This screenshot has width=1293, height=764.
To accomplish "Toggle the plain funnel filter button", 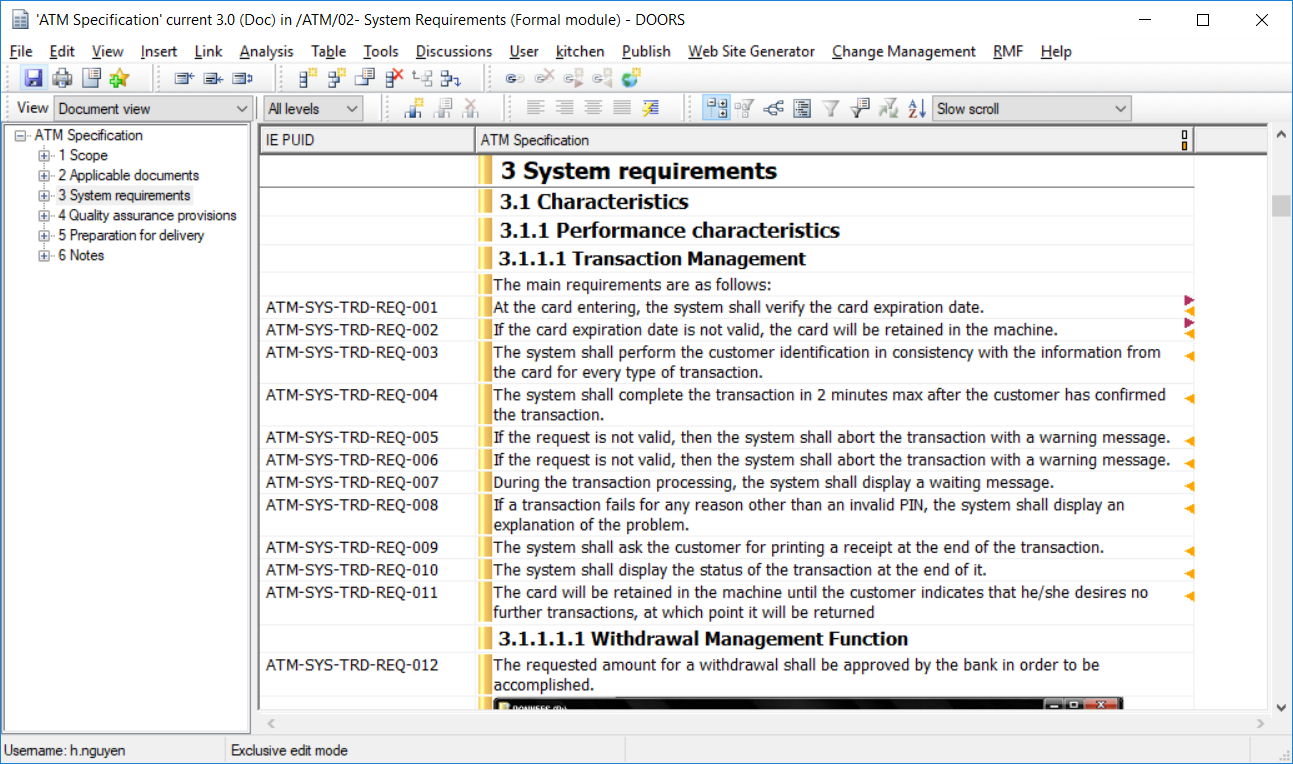I will click(x=830, y=108).
